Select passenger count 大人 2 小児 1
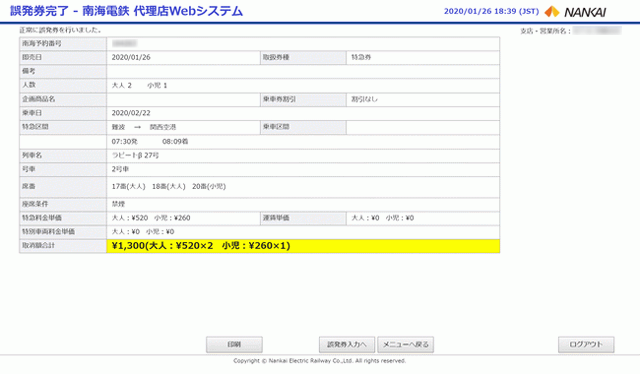This screenshot has width=640, height=374. pos(140,85)
